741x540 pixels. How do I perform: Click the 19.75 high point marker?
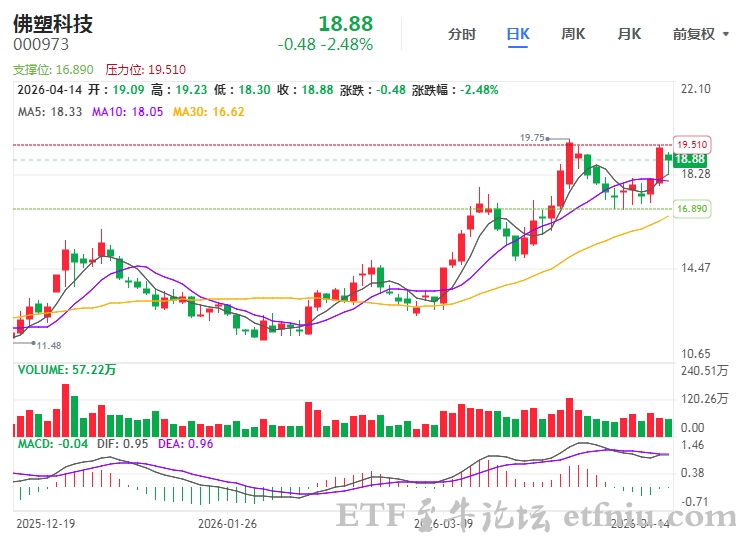532,137
